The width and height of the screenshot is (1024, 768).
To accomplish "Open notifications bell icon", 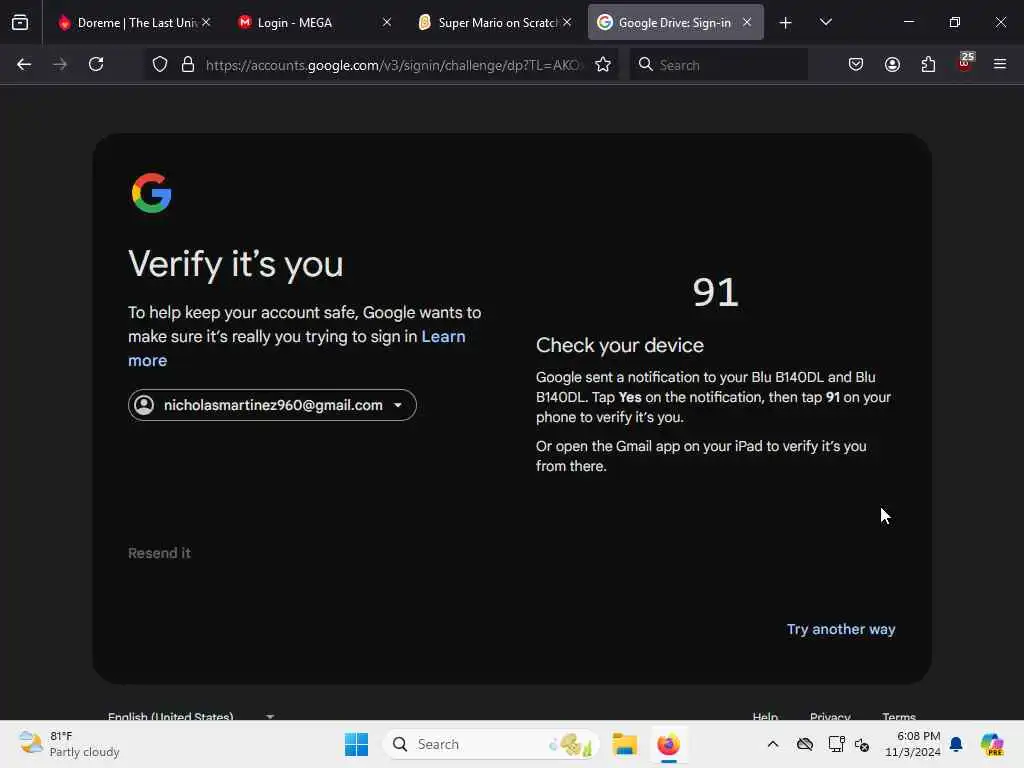I will point(956,744).
